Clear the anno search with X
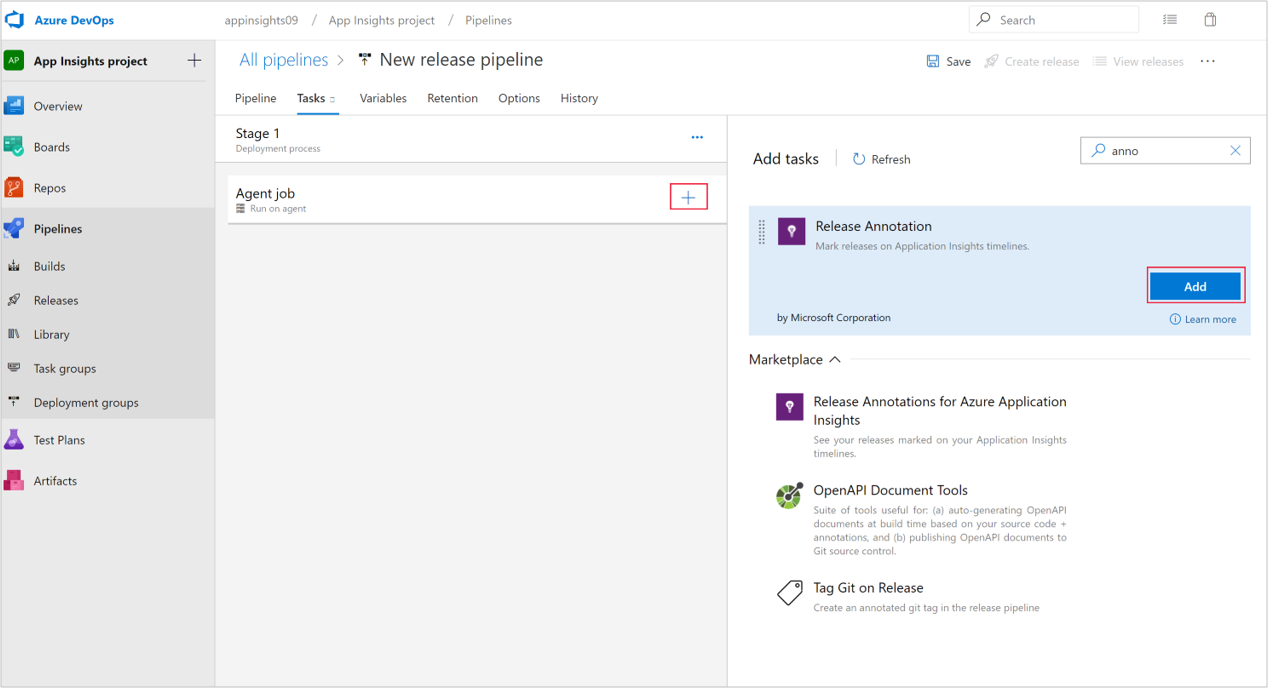Viewport: 1268px width, 688px height. (1235, 151)
